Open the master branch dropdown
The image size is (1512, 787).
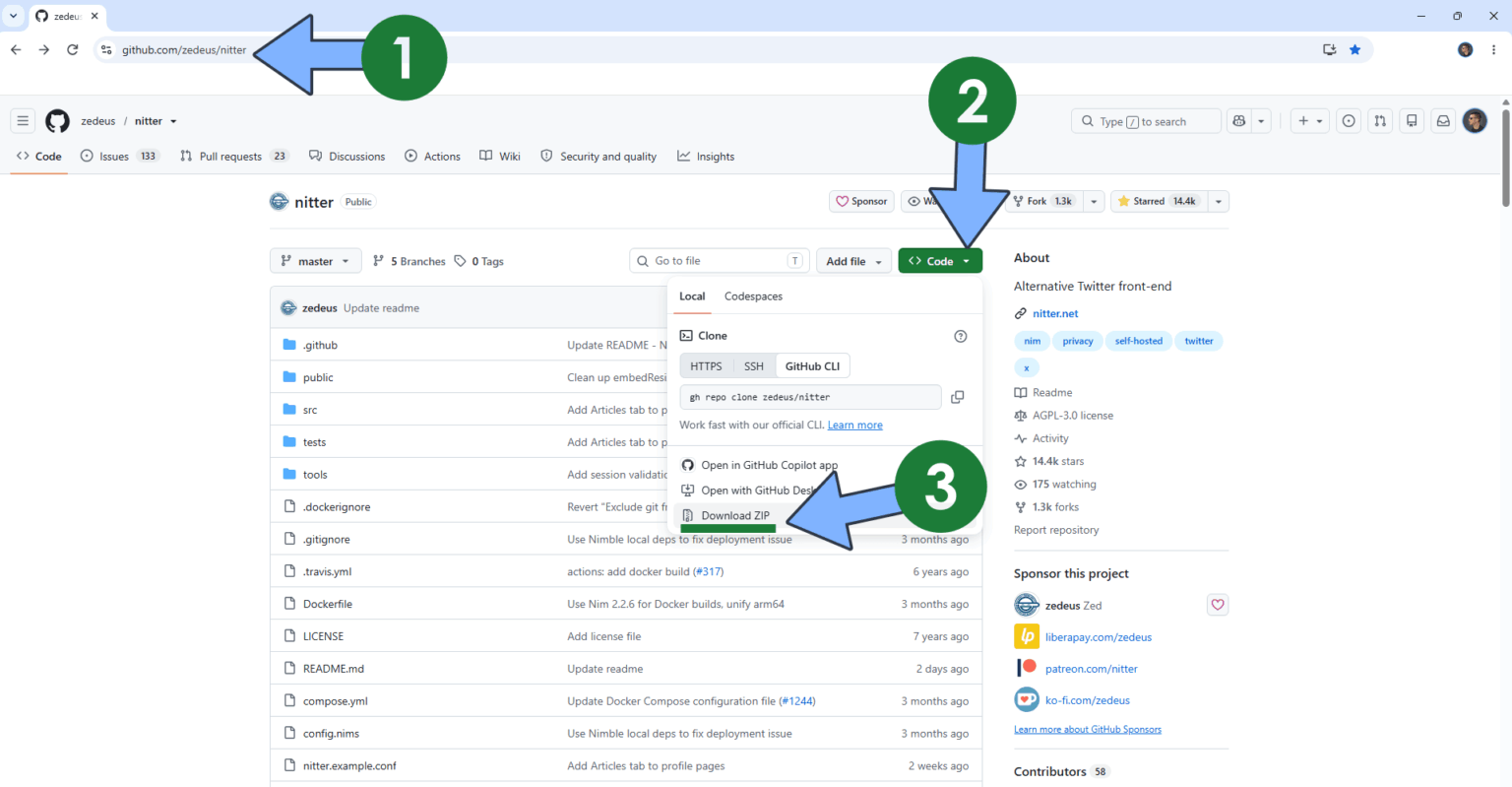coord(316,261)
